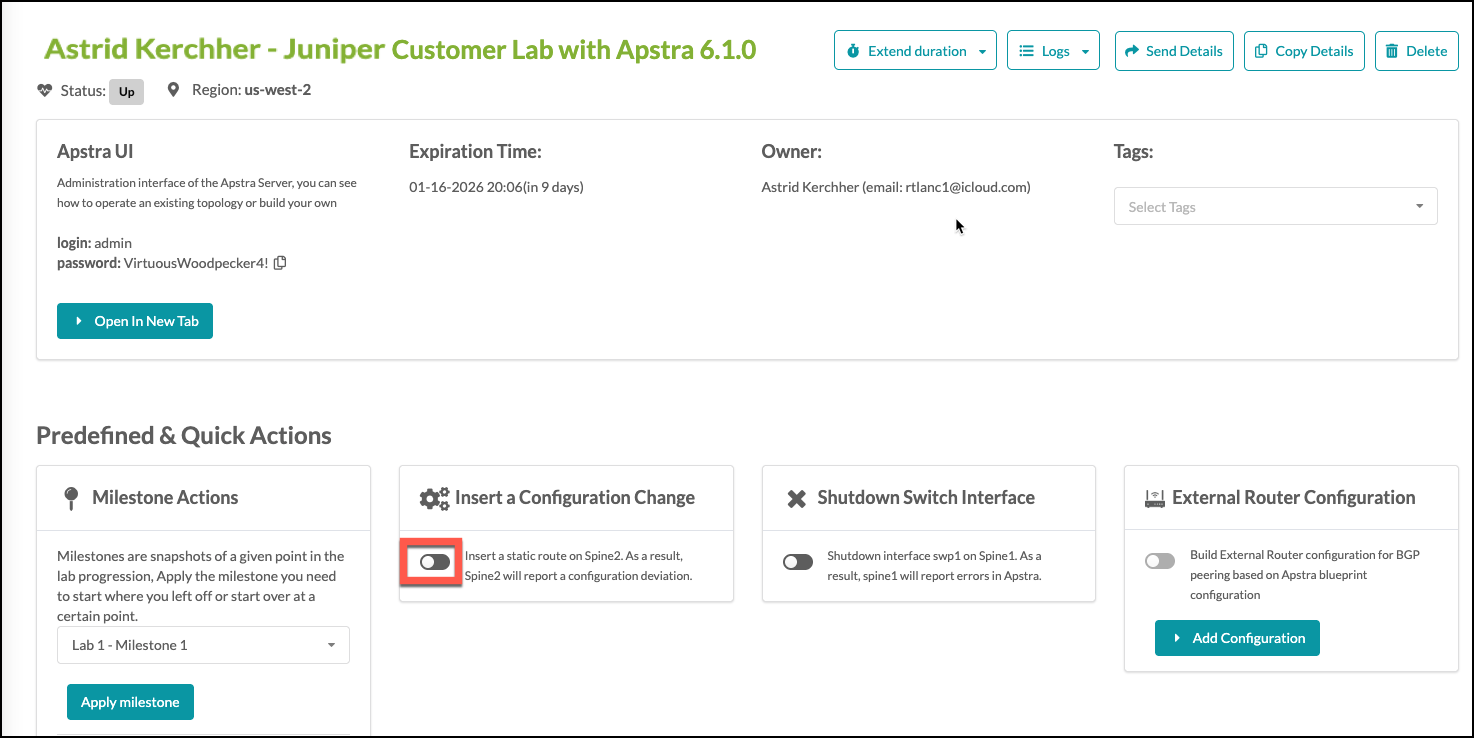Click the Apply milestone button
1474x738 pixels.
pos(130,702)
